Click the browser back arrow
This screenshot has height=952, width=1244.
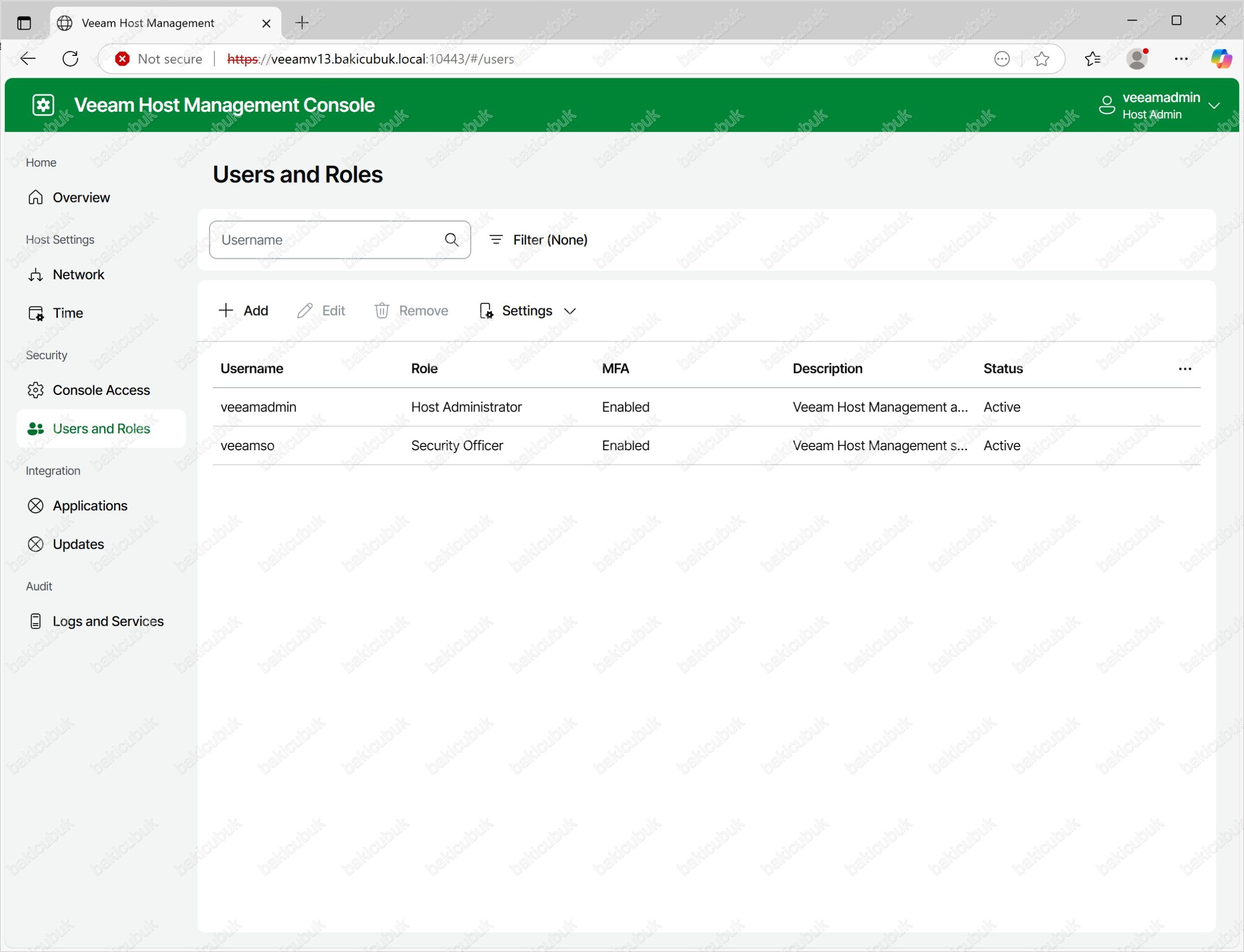click(28, 58)
